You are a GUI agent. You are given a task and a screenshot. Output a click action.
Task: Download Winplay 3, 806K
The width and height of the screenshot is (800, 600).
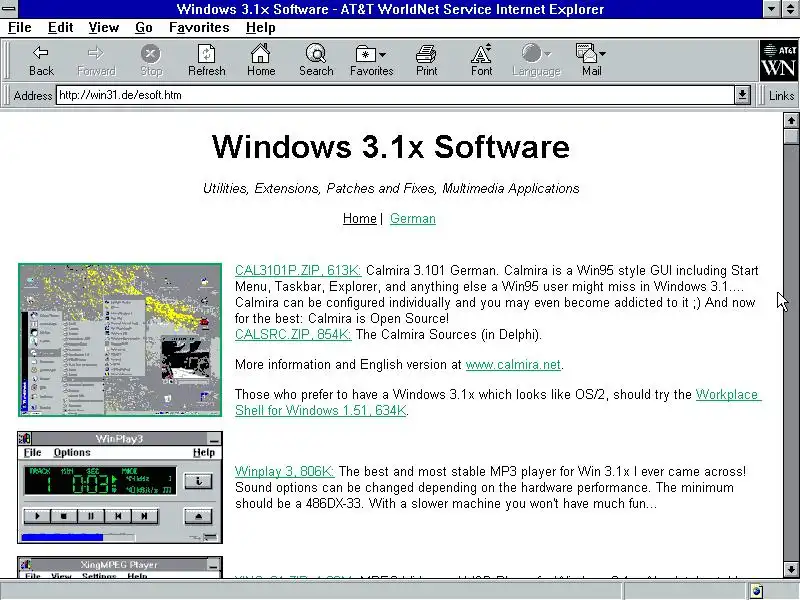click(284, 471)
